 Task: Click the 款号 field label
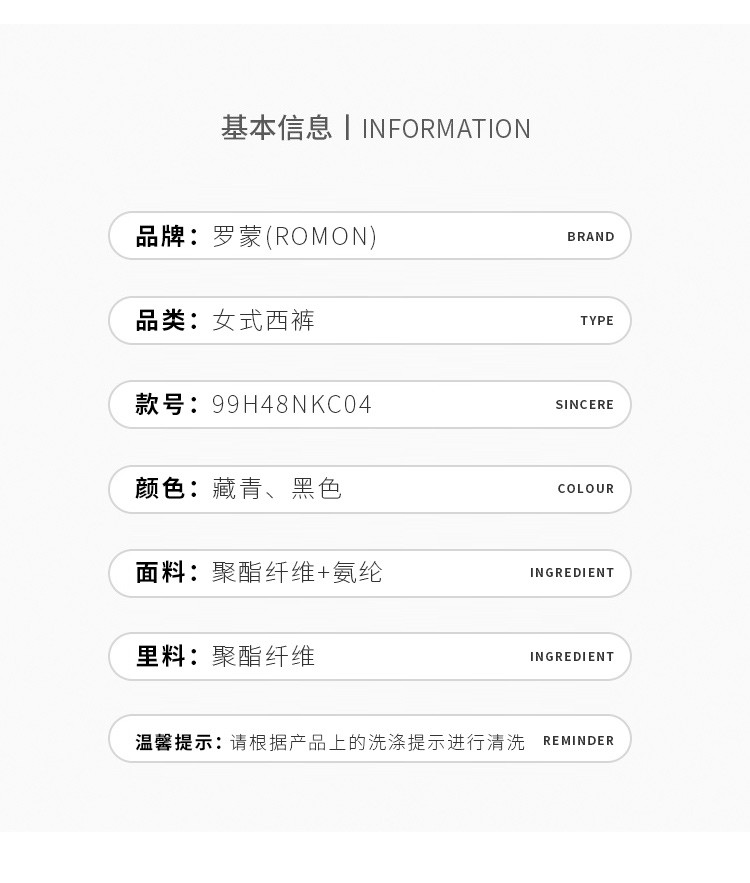click(x=160, y=404)
